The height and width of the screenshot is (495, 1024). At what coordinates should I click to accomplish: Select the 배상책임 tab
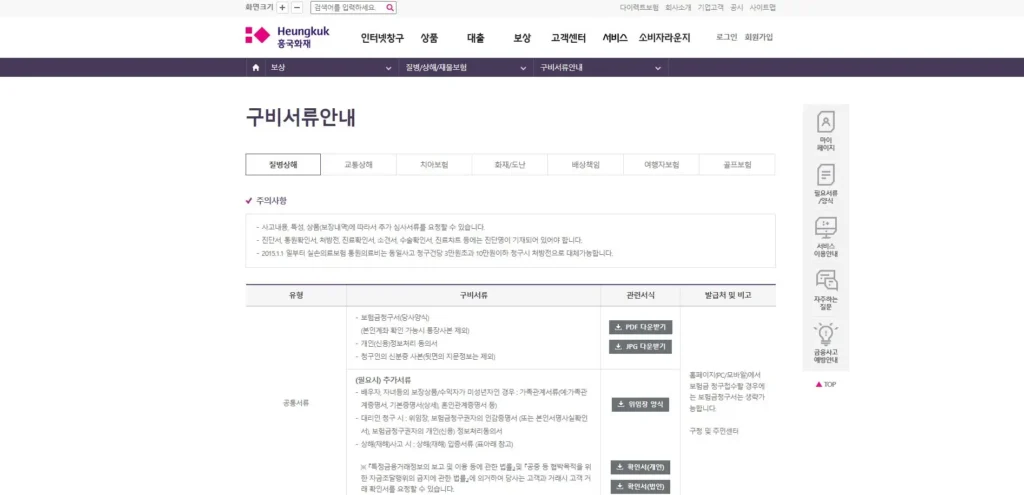[x=586, y=165]
